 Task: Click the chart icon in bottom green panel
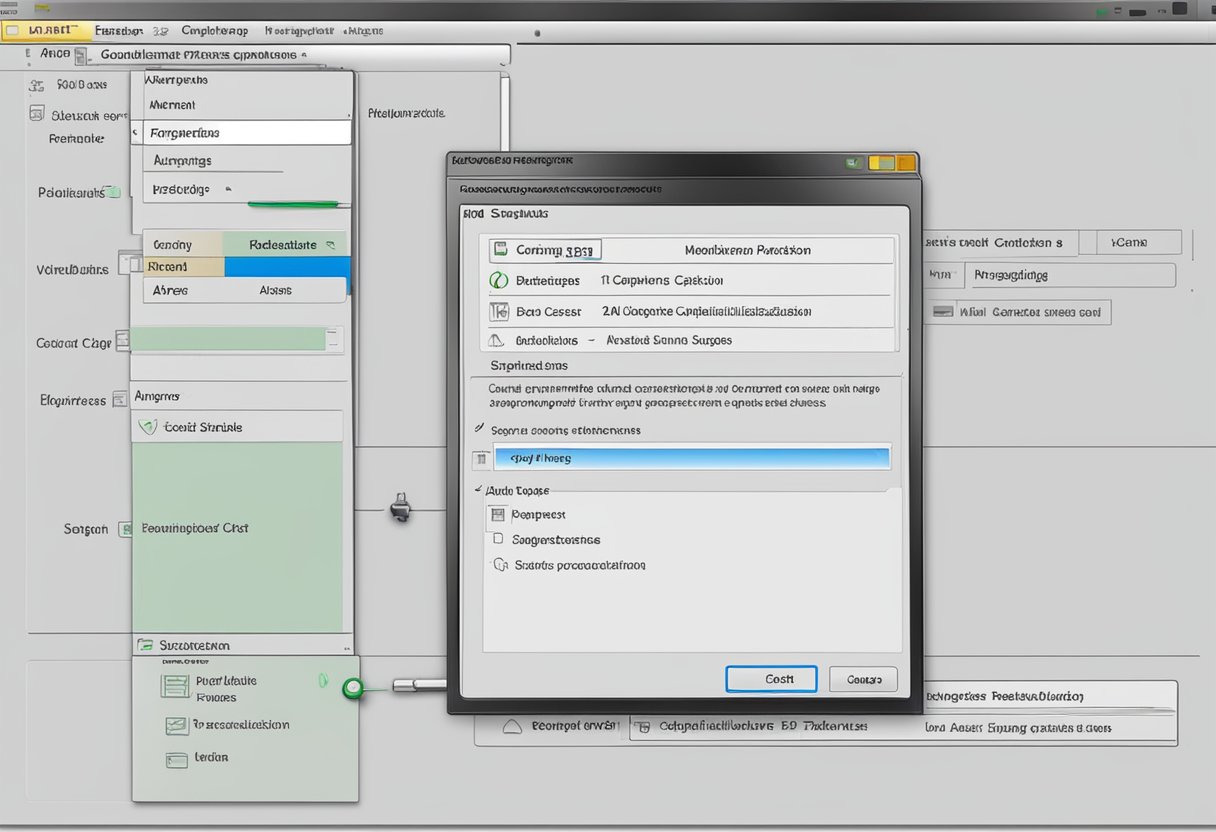pos(176,725)
